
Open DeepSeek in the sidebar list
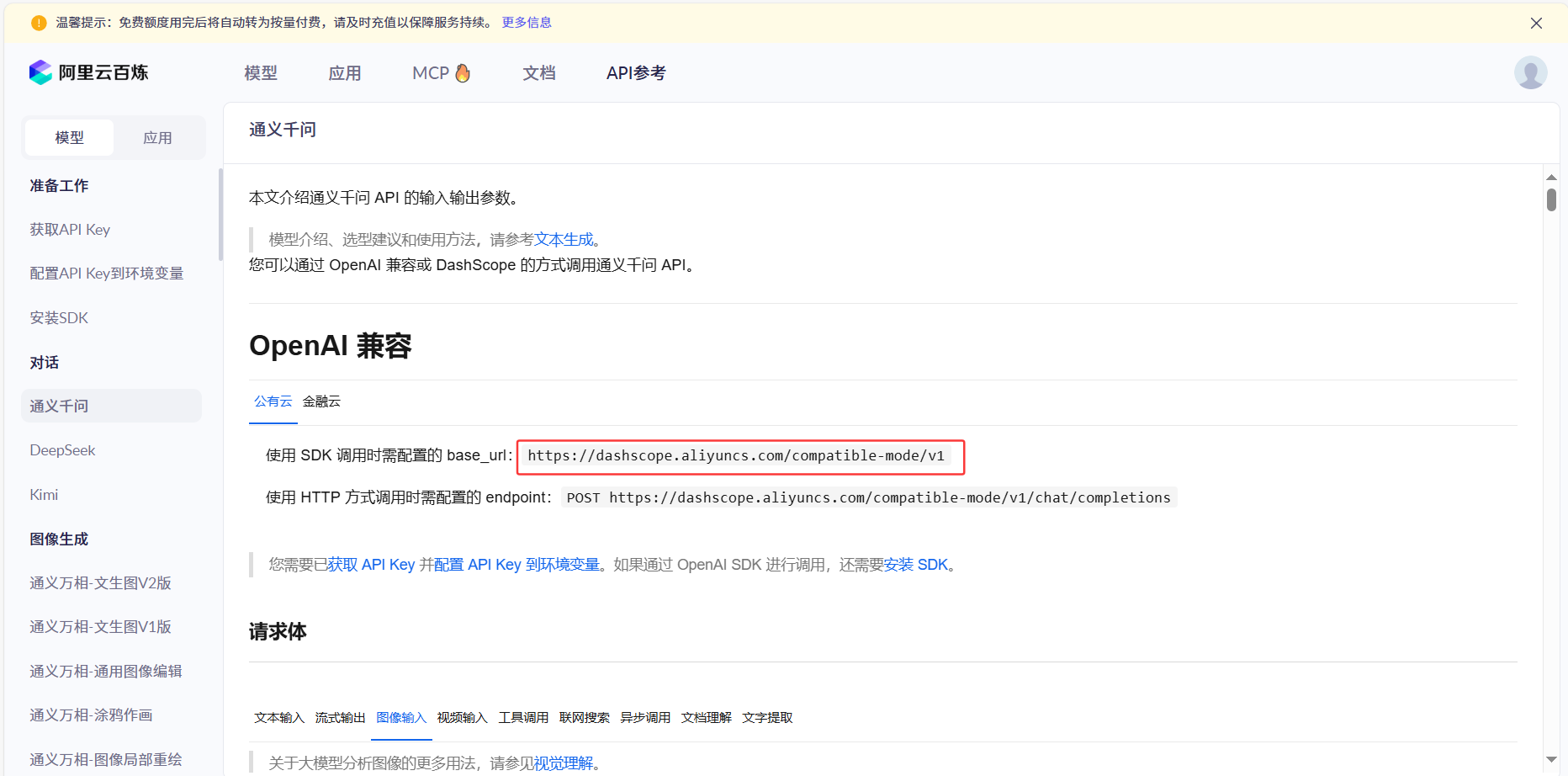pyautogui.click(x=63, y=450)
